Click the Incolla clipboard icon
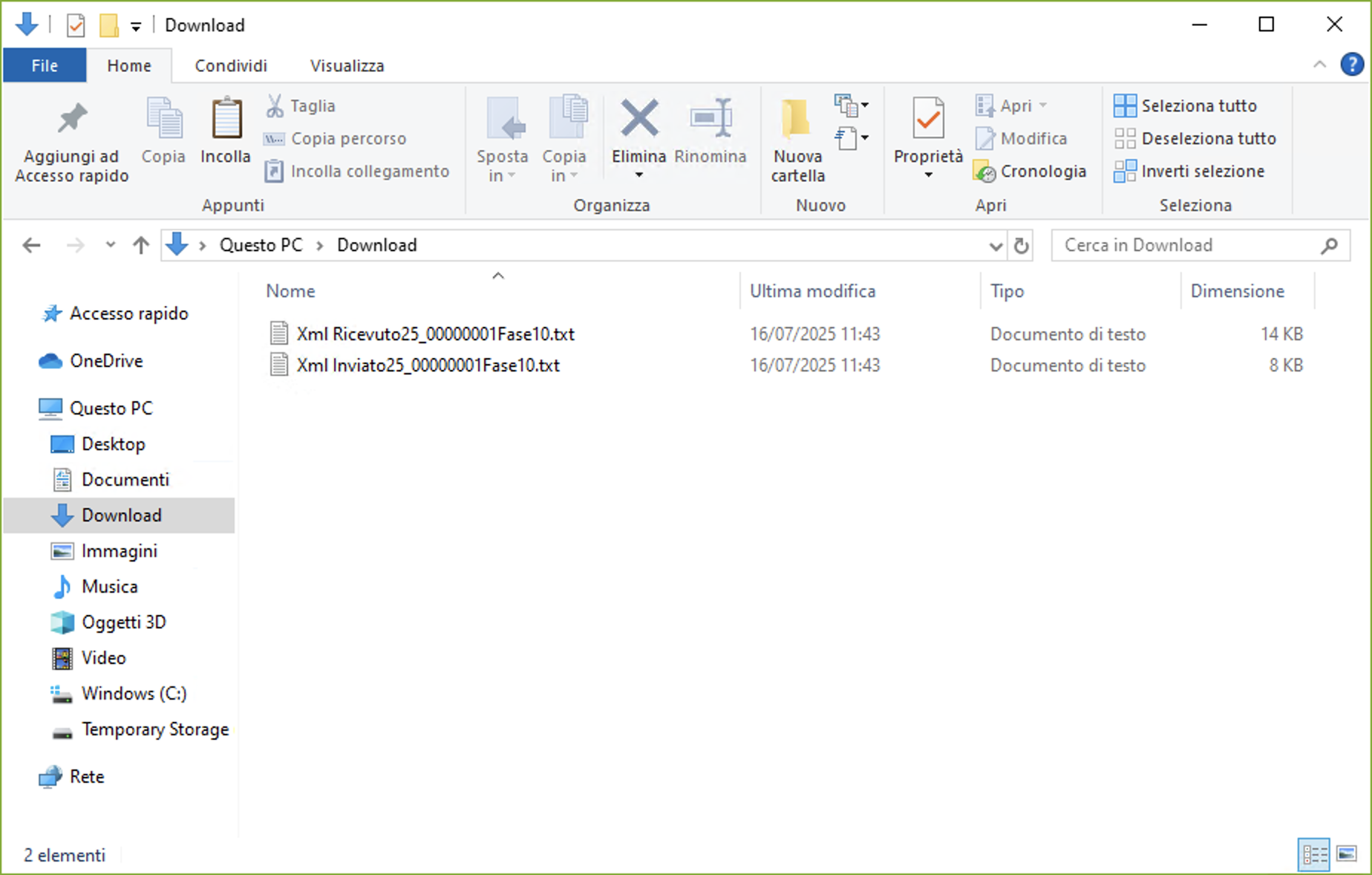 point(226,118)
